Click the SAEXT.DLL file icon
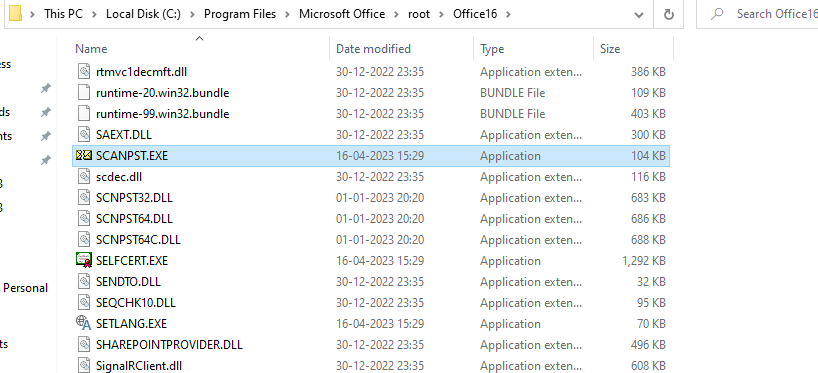The width and height of the screenshot is (818, 373). tap(84, 135)
